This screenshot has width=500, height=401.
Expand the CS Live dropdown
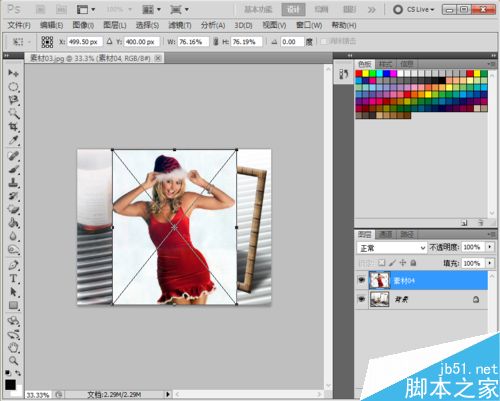[413, 9]
